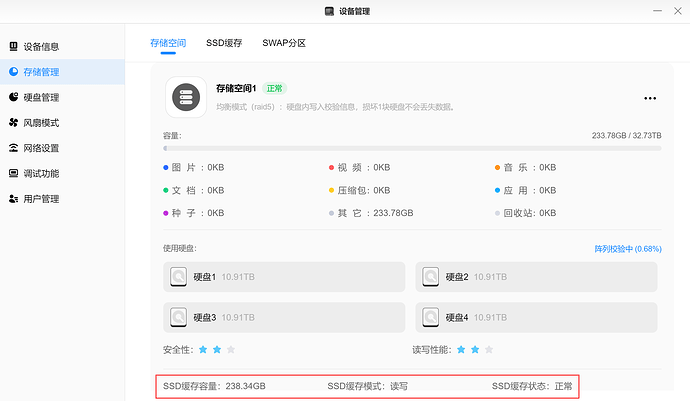
Task: Switch to the SWAP分区 tab
Action: pos(284,43)
